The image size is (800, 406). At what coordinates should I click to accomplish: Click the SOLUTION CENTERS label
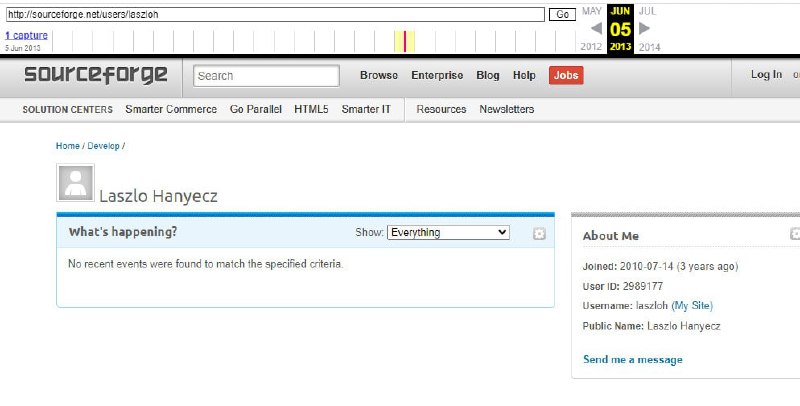[x=67, y=110]
